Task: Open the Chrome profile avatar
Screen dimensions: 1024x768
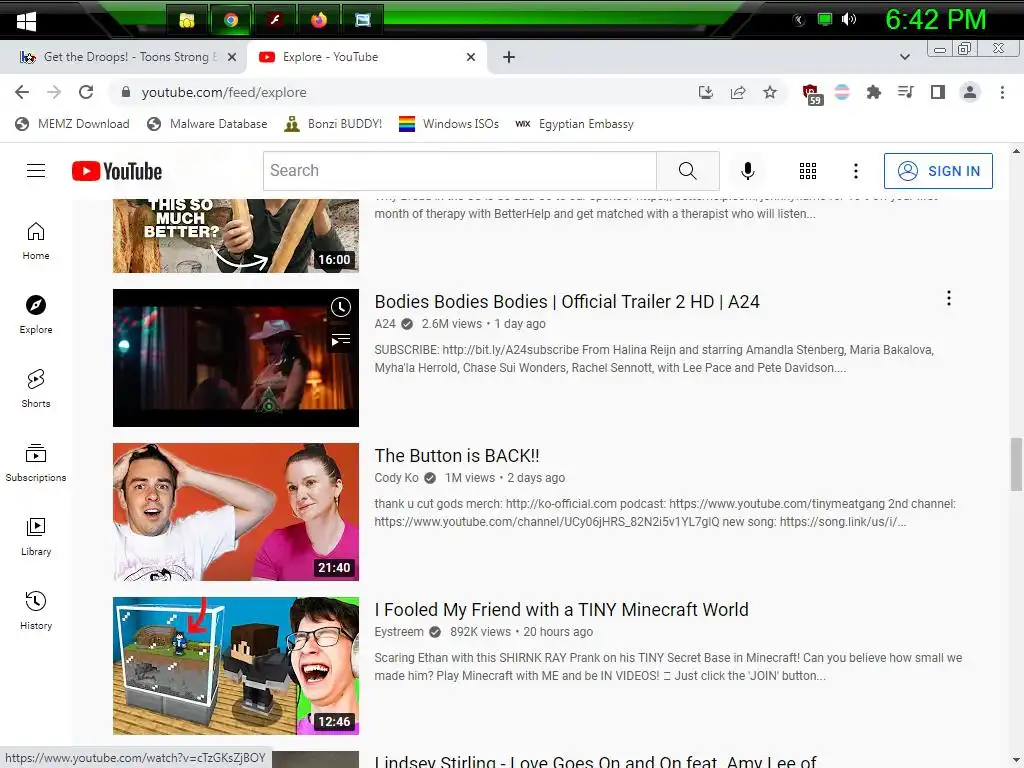Action: (970, 92)
